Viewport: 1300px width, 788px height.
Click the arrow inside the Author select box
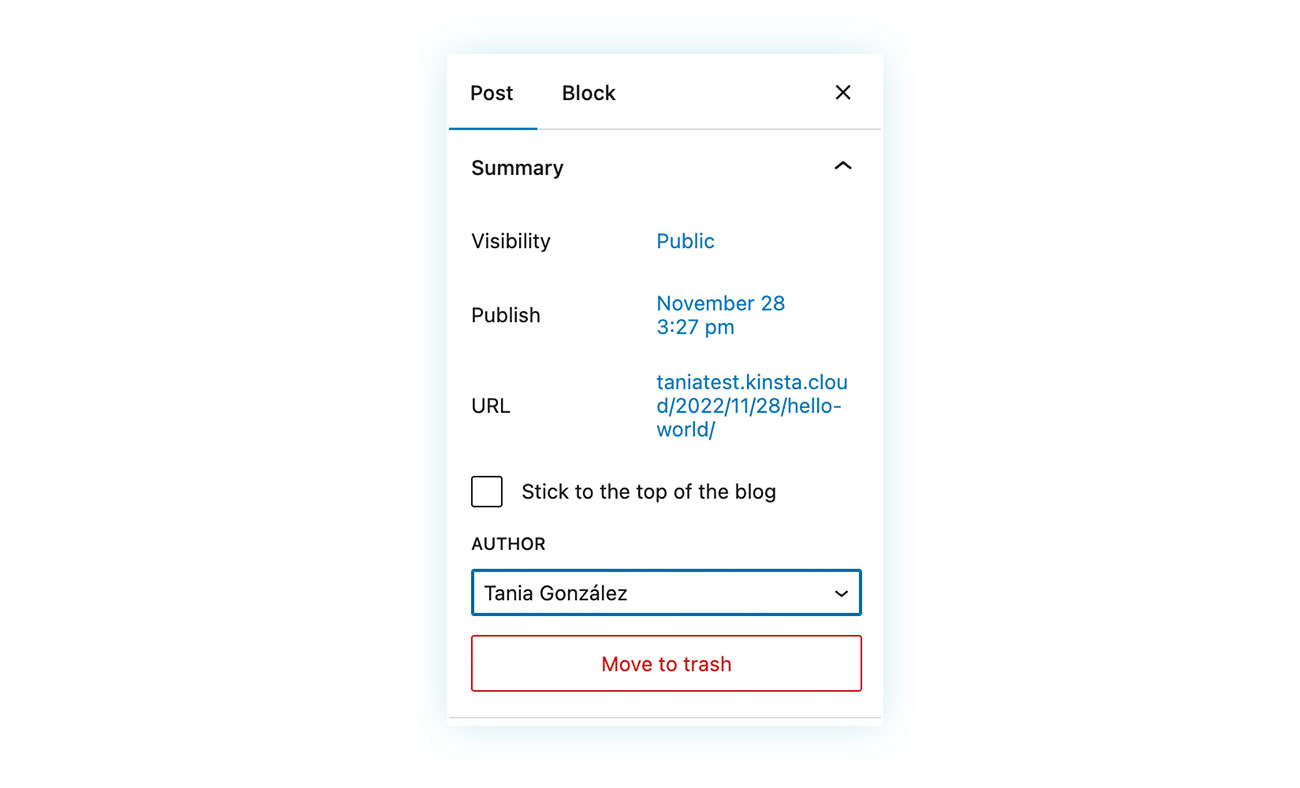click(x=841, y=594)
